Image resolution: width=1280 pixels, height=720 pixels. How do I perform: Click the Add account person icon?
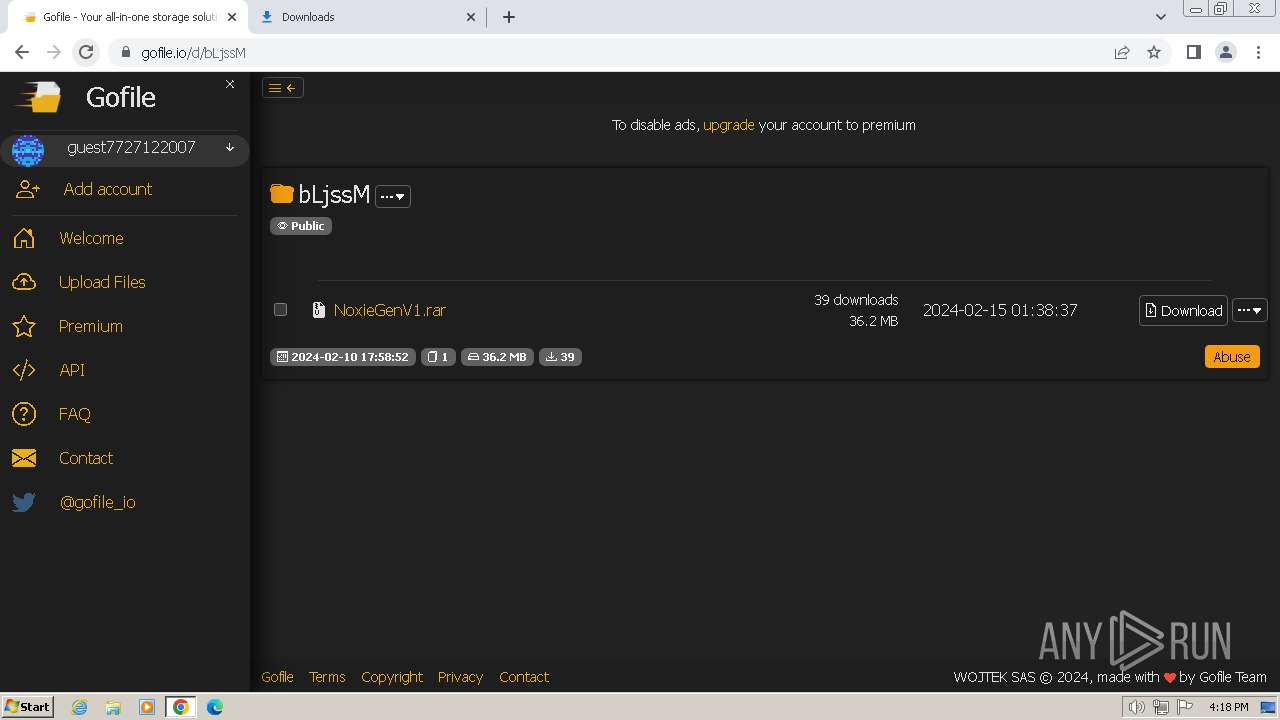point(27,189)
